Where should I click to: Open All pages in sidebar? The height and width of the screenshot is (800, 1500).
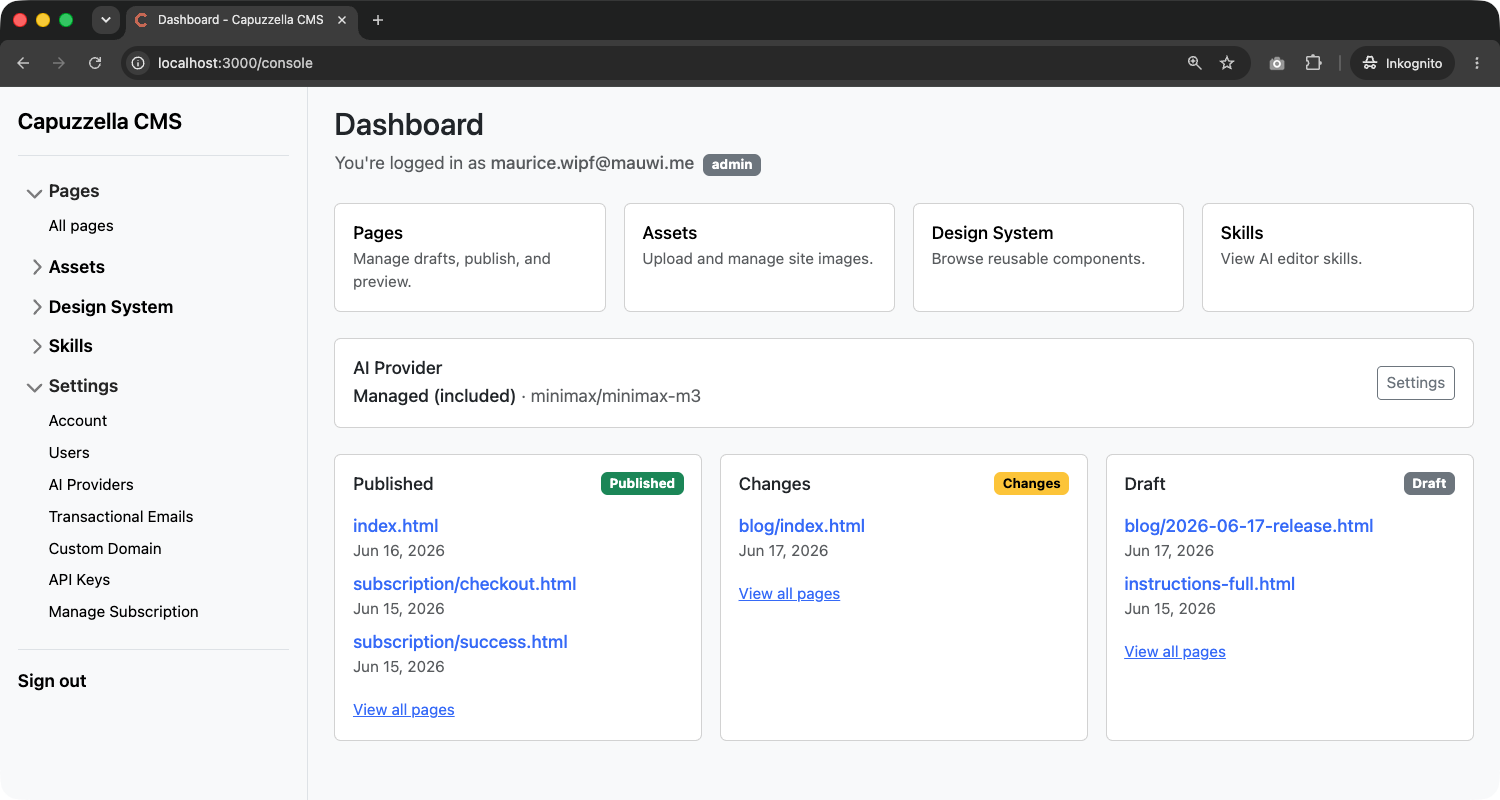81,226
